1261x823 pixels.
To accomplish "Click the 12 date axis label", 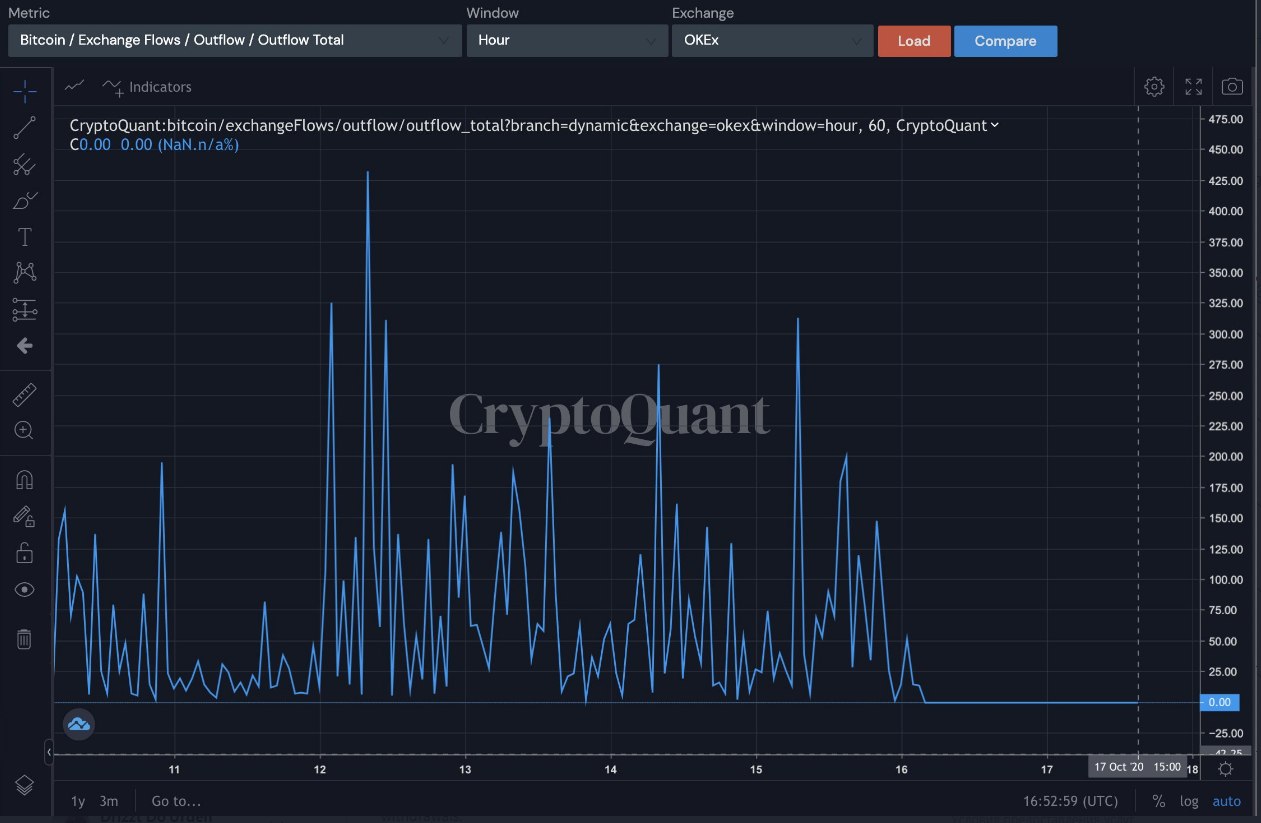I will click(320, 769).
